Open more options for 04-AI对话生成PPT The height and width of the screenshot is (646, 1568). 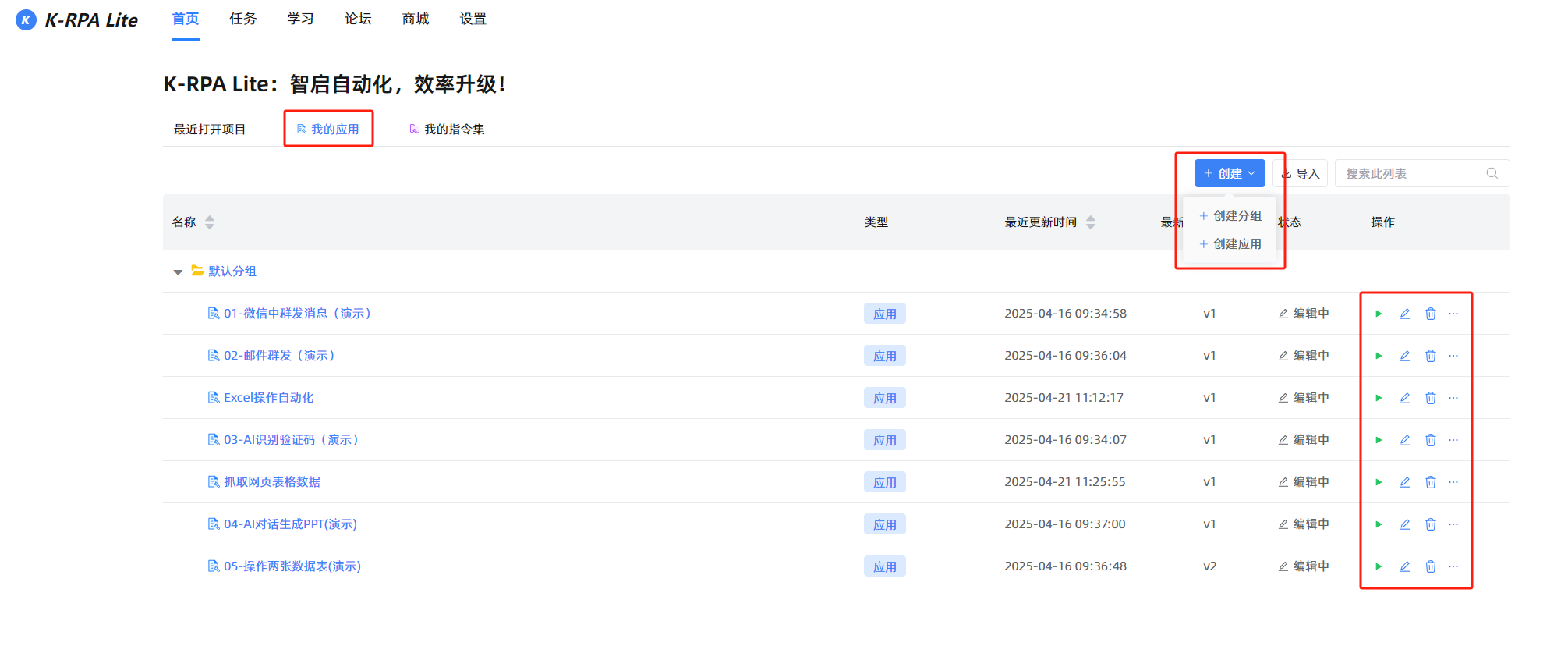click(x=1453, y=524)
